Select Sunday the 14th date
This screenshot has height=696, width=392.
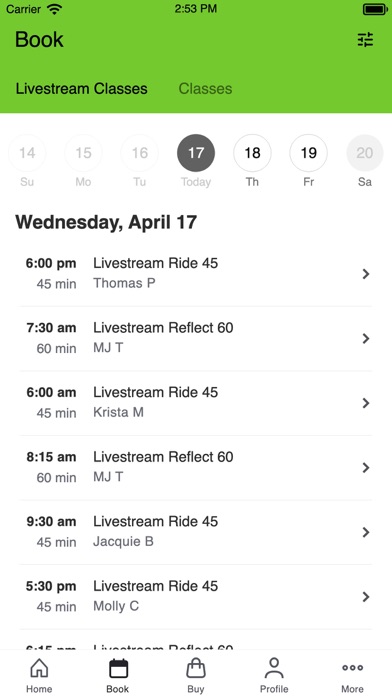(27, 153)
